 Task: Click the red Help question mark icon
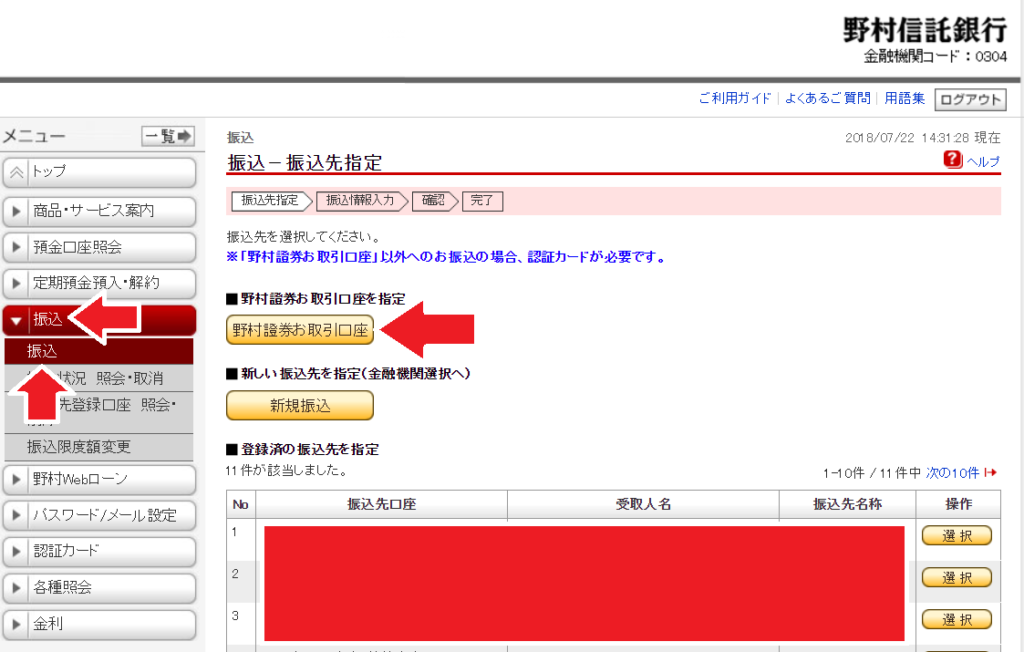(952, 159)
